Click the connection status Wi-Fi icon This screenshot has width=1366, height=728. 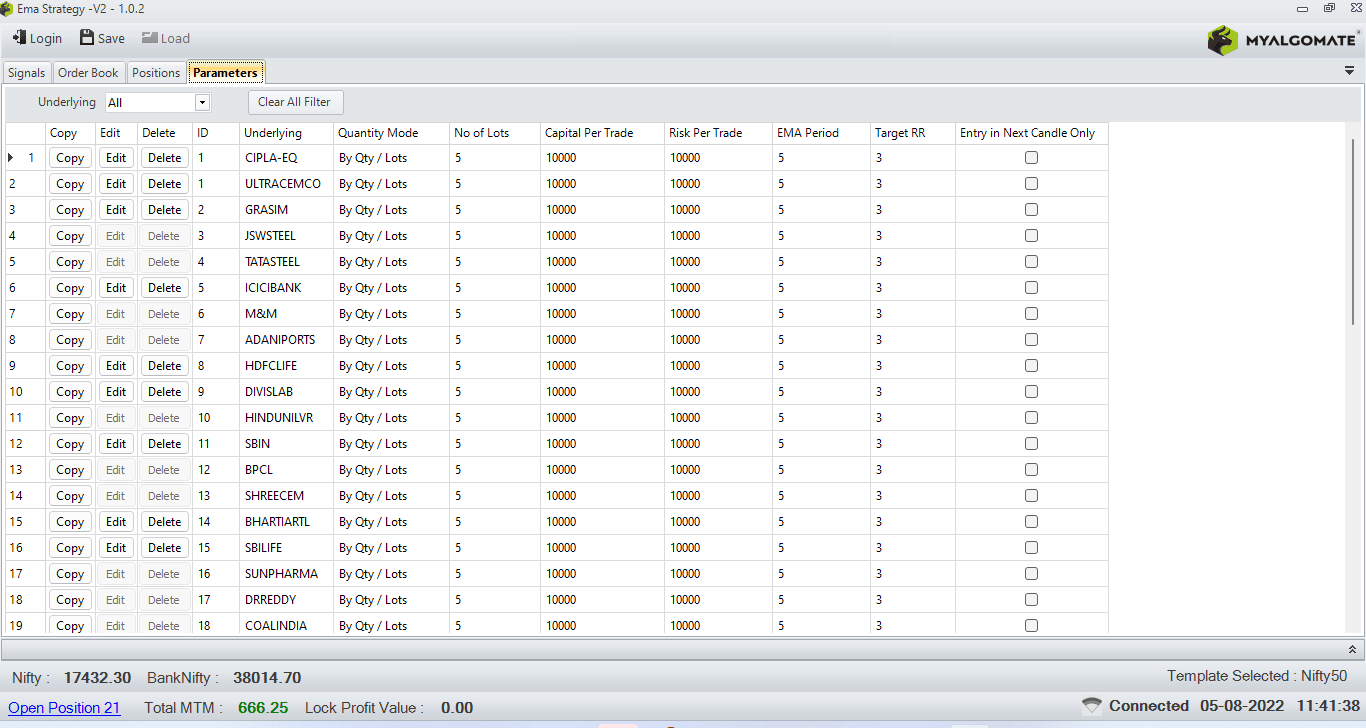(x=1092, y=706)
